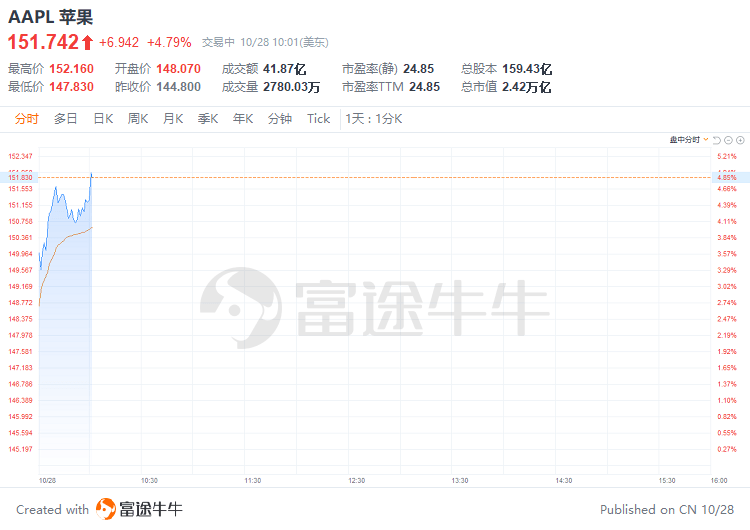Click the 开盘价 148.070 value
This screenshot has width=750, height=530.
[178, 69]
